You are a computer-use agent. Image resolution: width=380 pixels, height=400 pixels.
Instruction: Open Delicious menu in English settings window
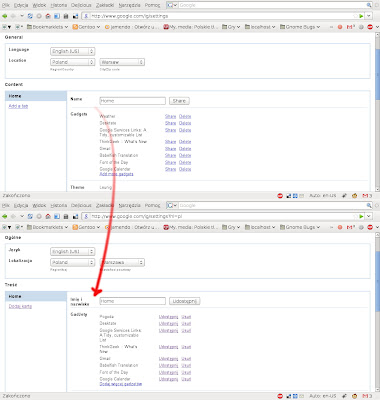coord(81,5)
